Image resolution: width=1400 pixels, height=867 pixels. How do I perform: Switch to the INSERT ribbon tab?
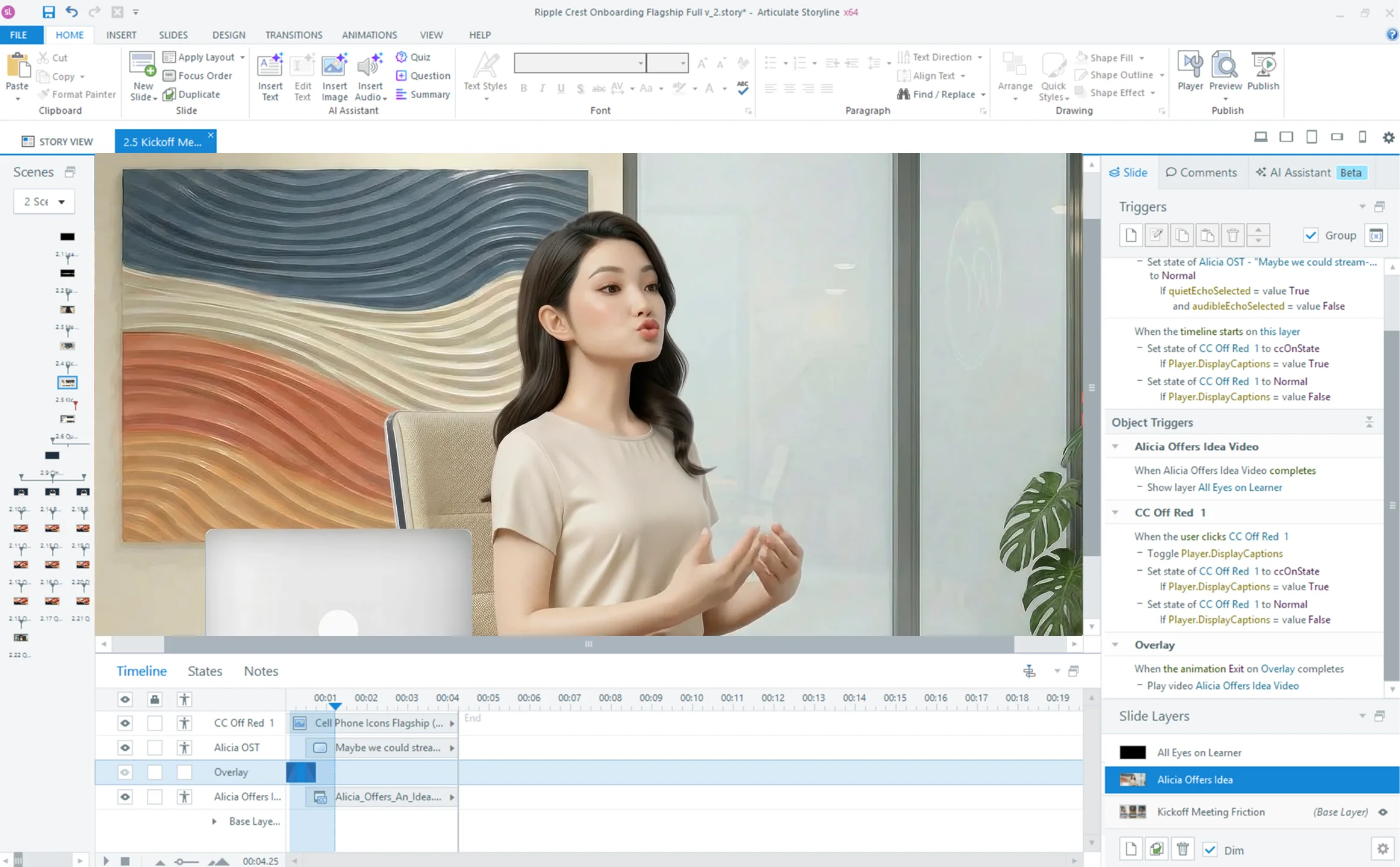pyautogui.click(x=121, y=35)
